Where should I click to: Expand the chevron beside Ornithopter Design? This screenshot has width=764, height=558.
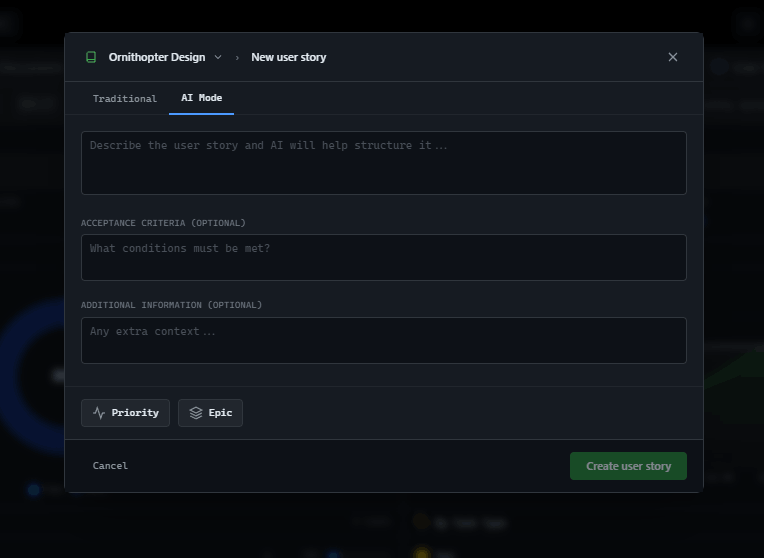point(218,57)
